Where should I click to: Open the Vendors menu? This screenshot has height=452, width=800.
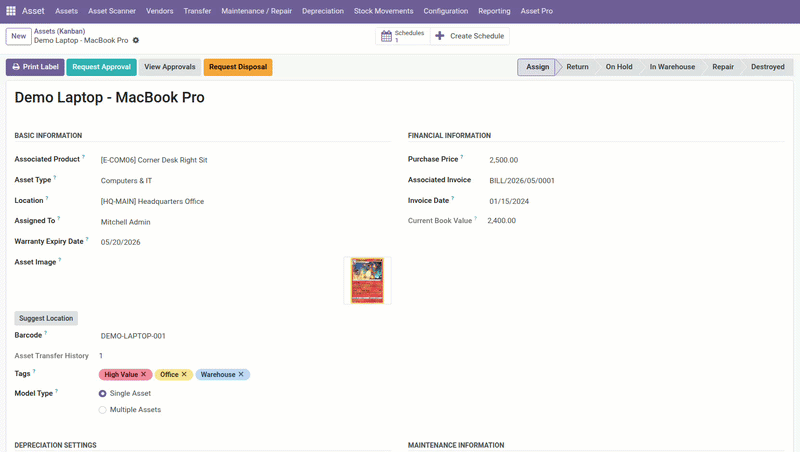pos(160,11)
